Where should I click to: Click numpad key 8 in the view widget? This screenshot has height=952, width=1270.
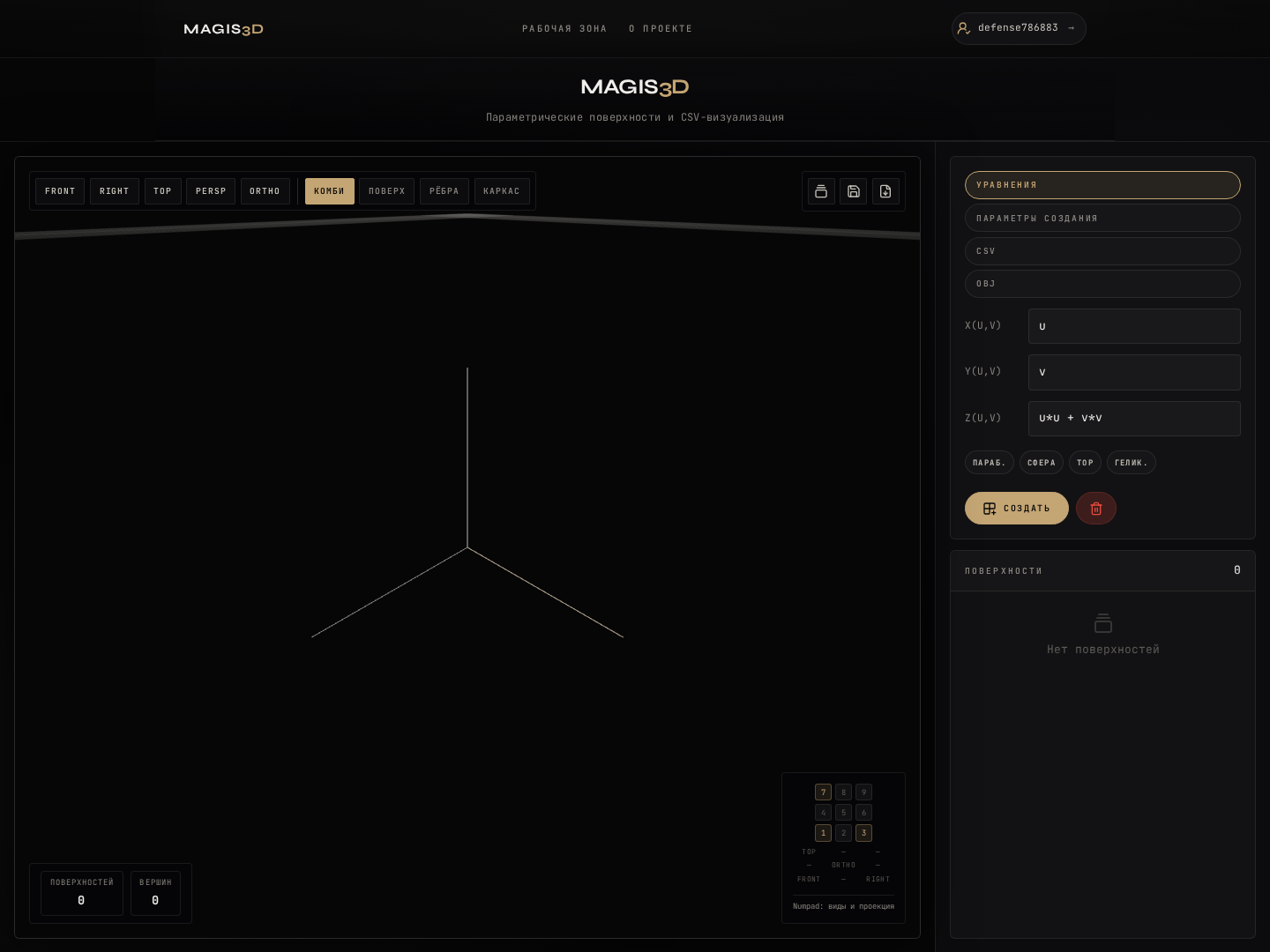point(844,792)
